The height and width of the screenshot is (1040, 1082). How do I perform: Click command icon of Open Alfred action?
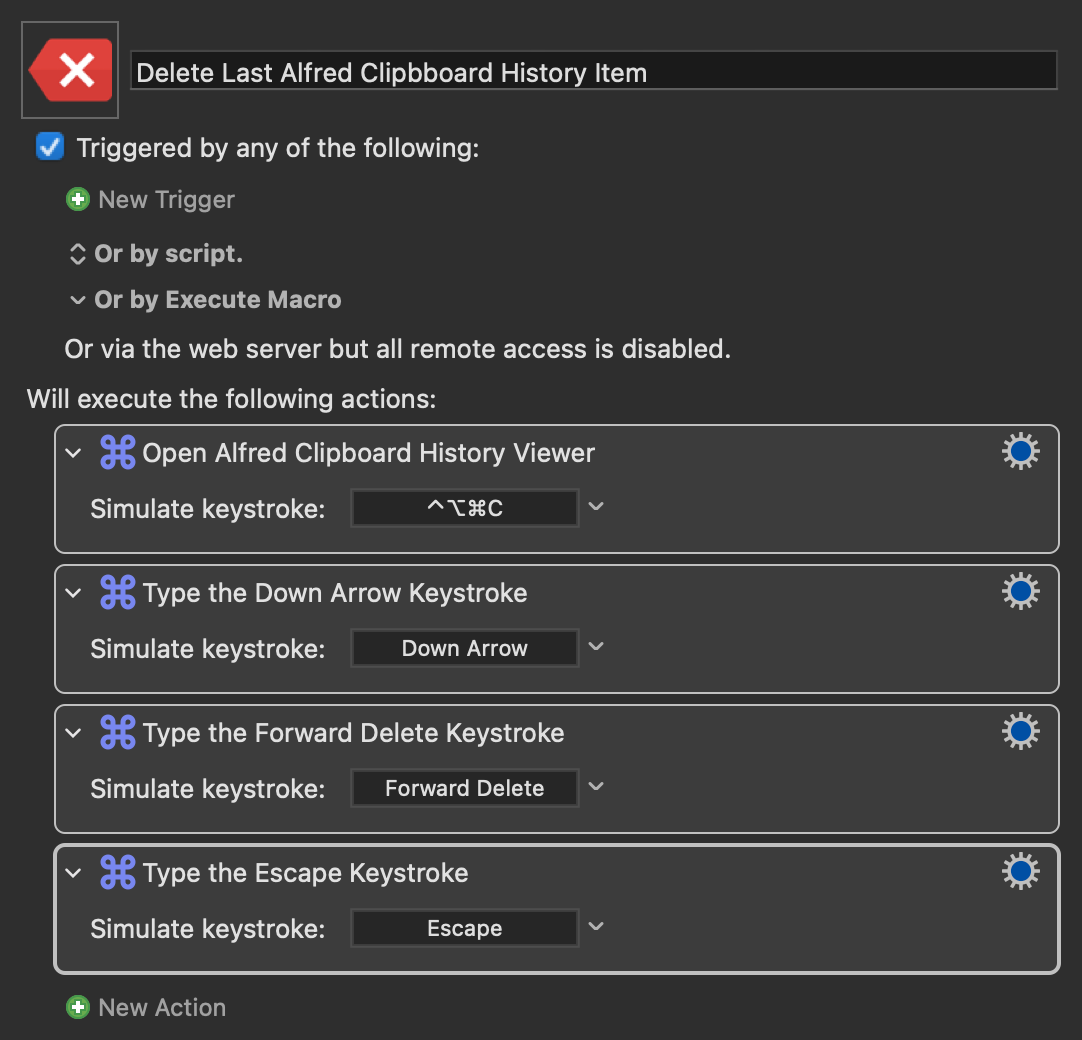coord(117,452)
